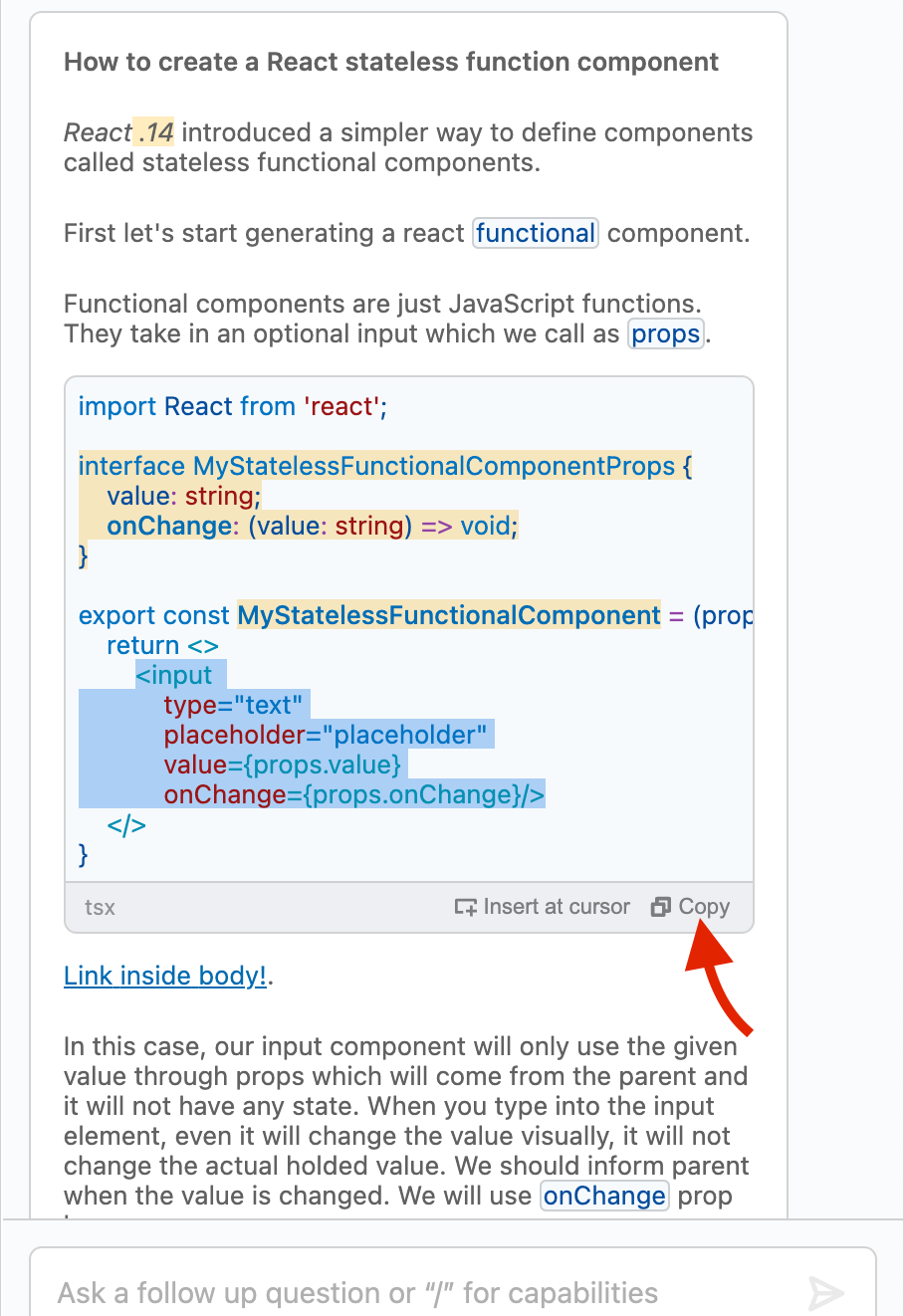Click the highlighted '.14' version text
The height and width of the screenshot is (1316, 904).
154,132
